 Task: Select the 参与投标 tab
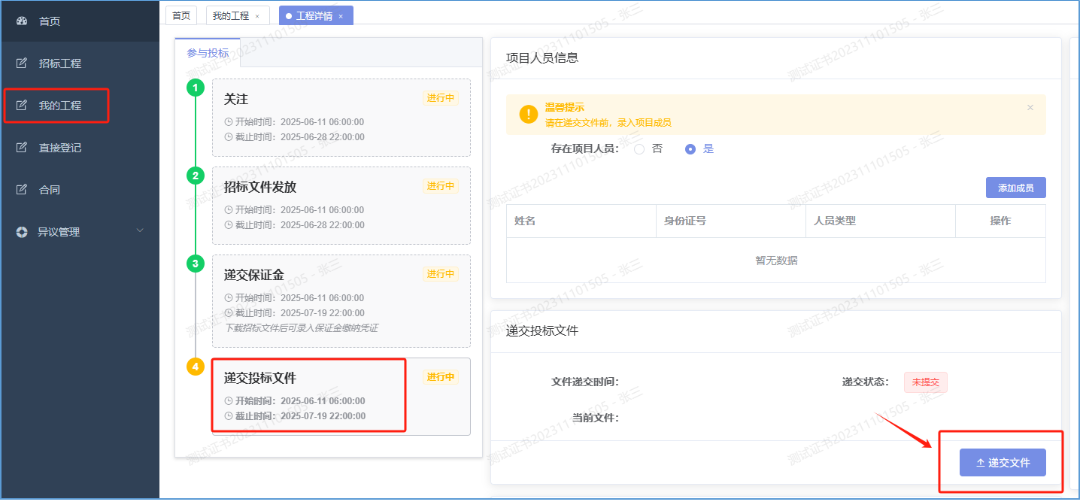coord(208,52)
